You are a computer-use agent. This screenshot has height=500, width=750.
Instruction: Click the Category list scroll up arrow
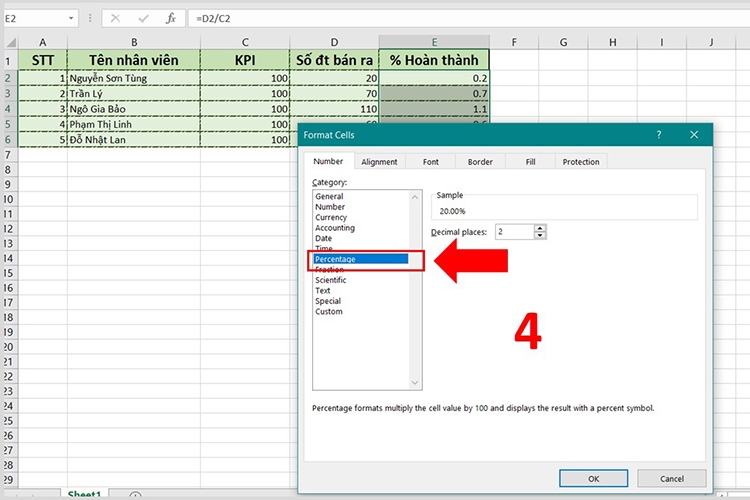pos(415,197)
